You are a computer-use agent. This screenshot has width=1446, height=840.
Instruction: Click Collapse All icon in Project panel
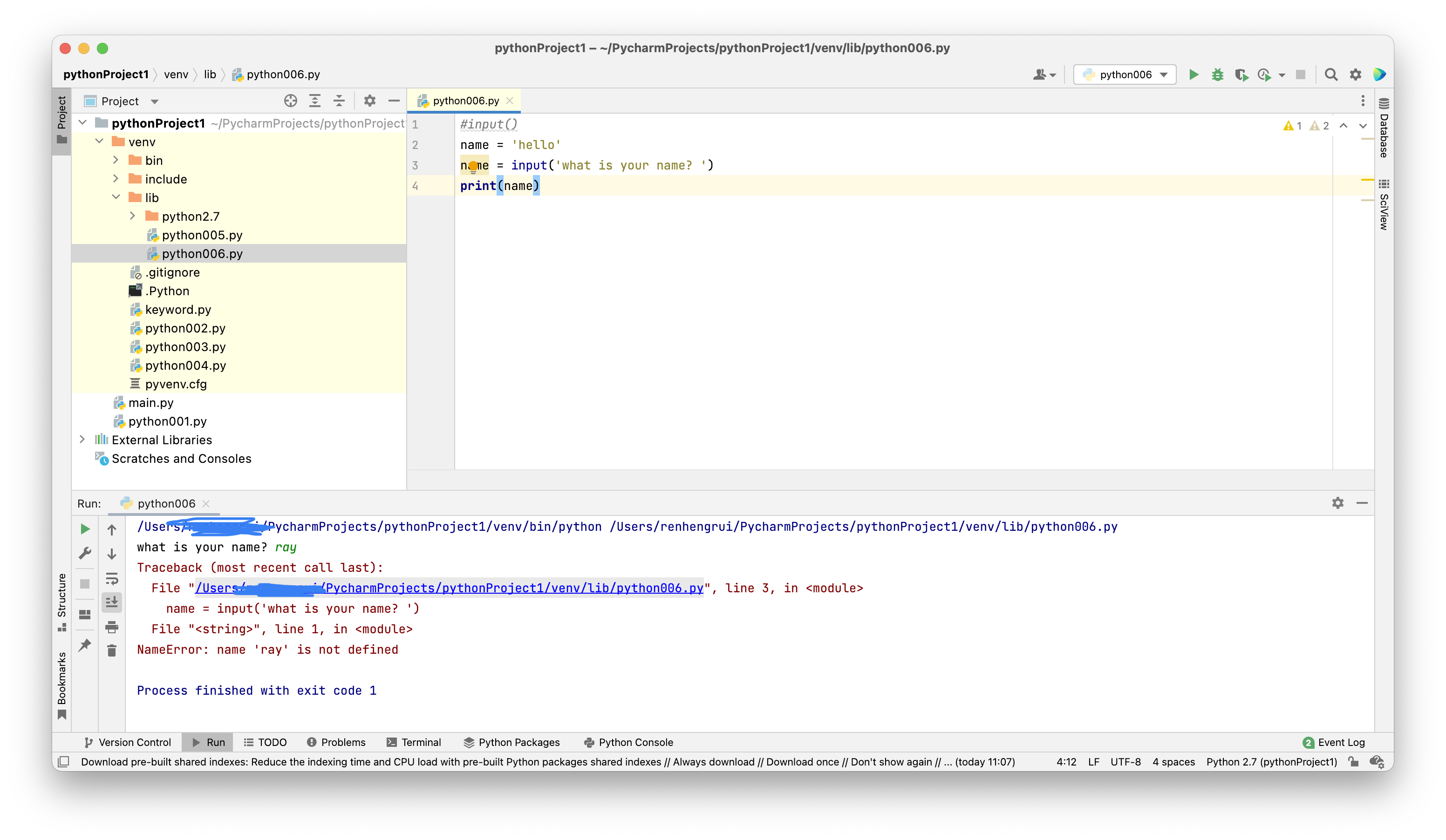tap(339, 101)
